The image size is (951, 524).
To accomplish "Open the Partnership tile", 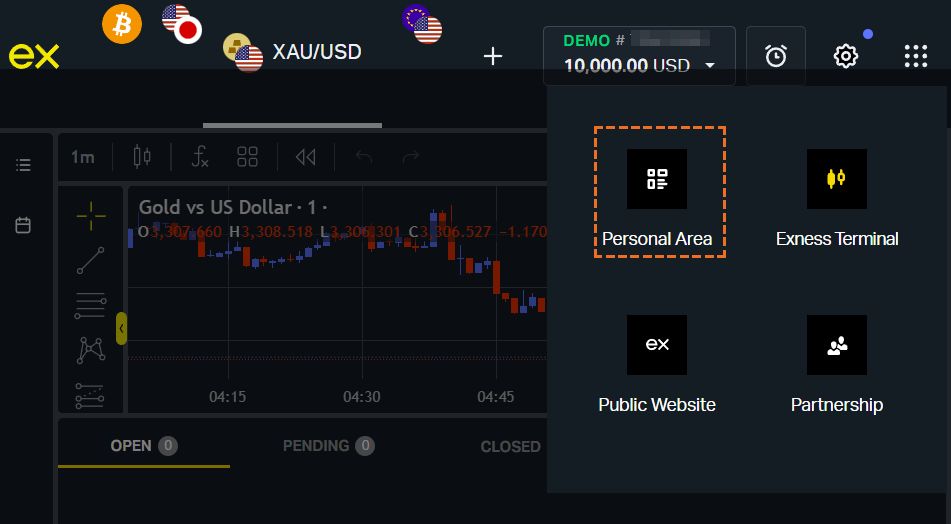I will coord(837,363).
